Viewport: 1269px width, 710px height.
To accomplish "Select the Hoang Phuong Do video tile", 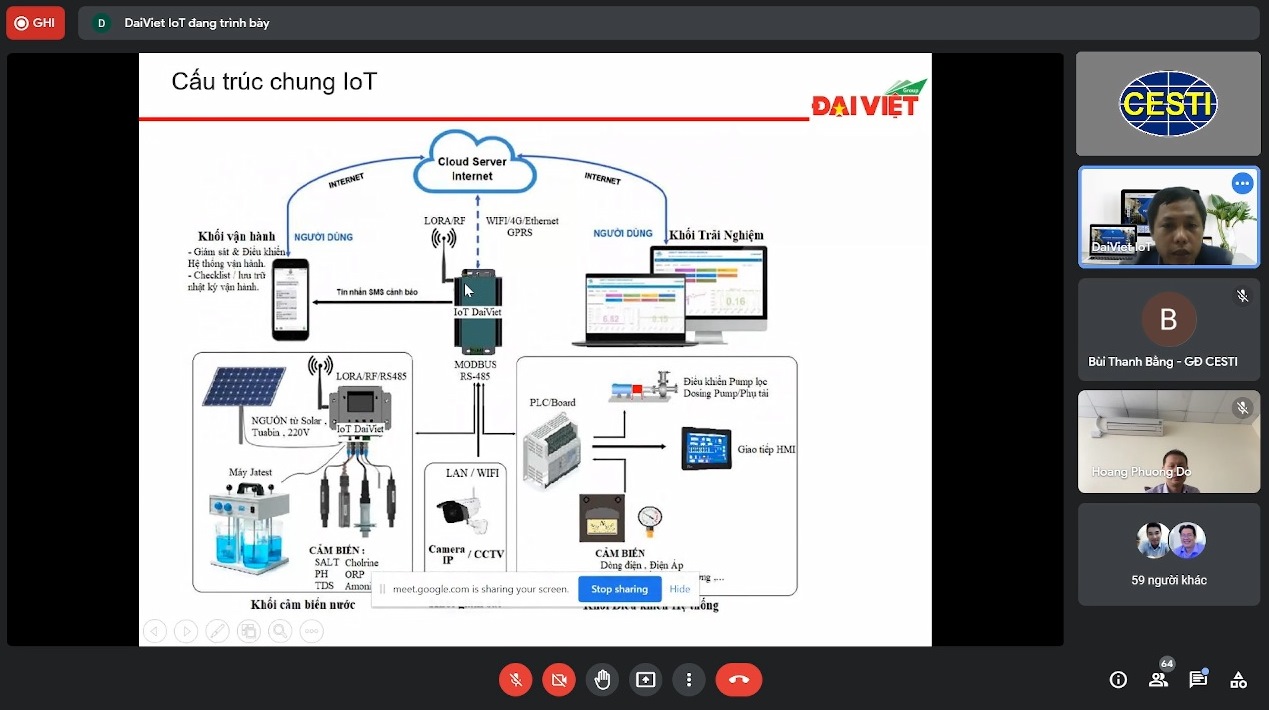I will (1168, 442).
